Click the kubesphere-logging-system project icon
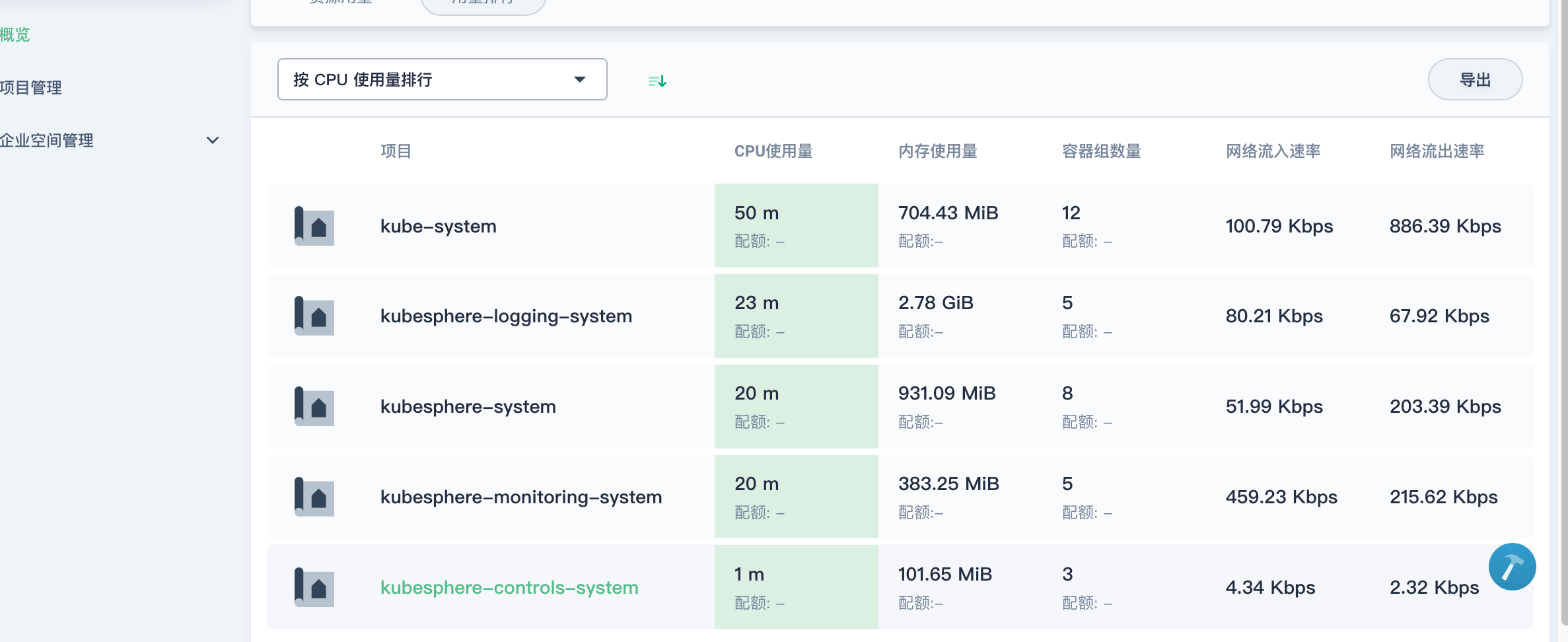This screenshot has height=642, width=1568. [x=314, y=316]
